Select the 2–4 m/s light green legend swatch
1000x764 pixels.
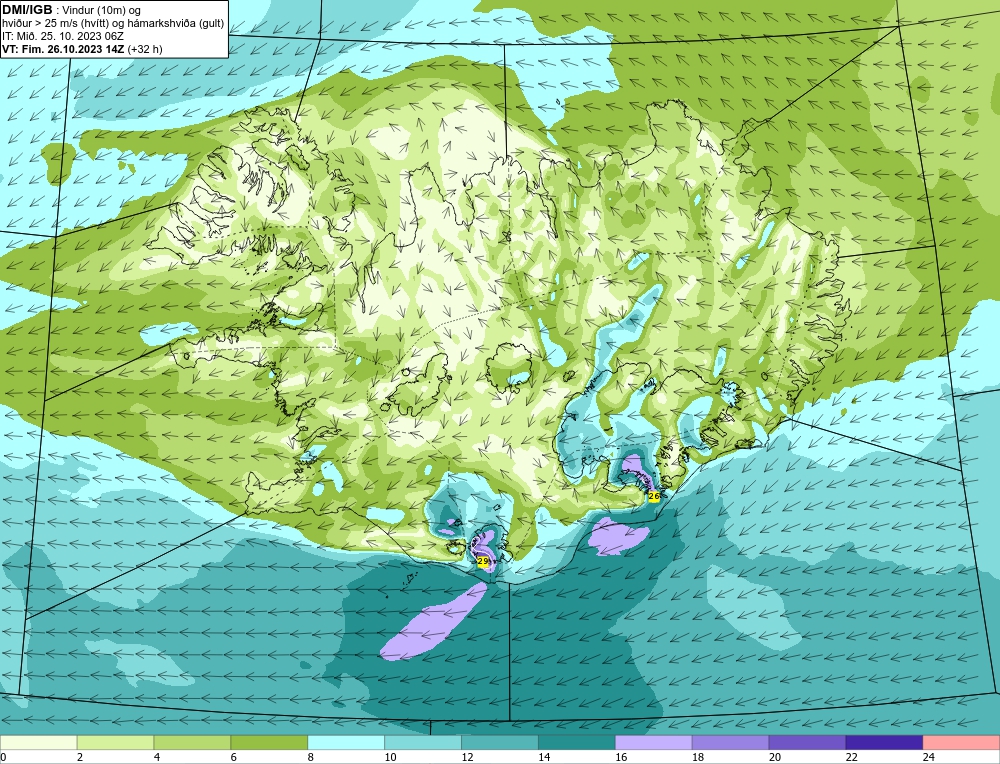(115, 743)
